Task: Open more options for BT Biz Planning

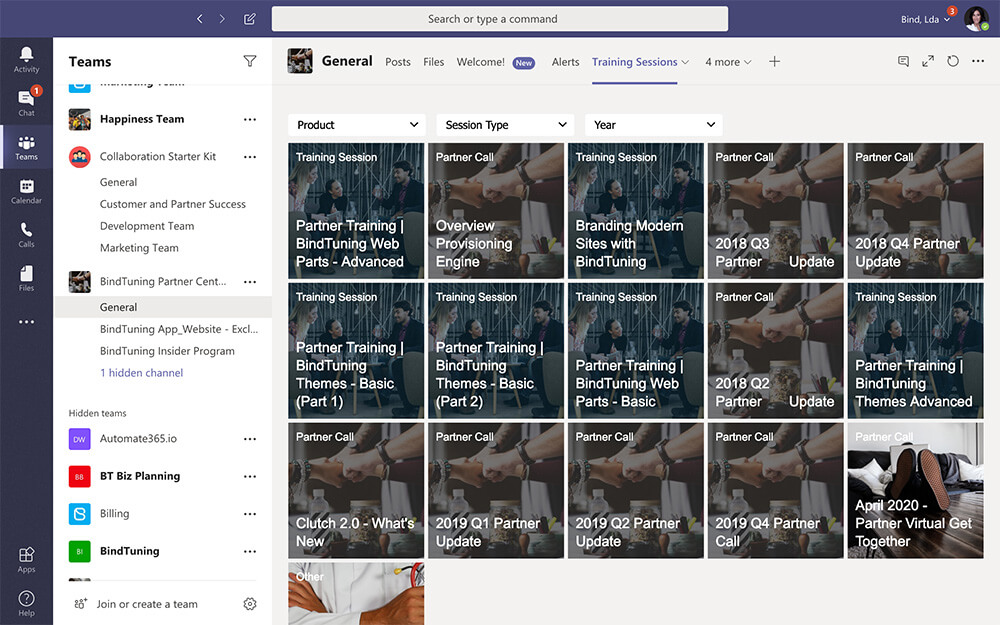Action: tap(250, 476)
